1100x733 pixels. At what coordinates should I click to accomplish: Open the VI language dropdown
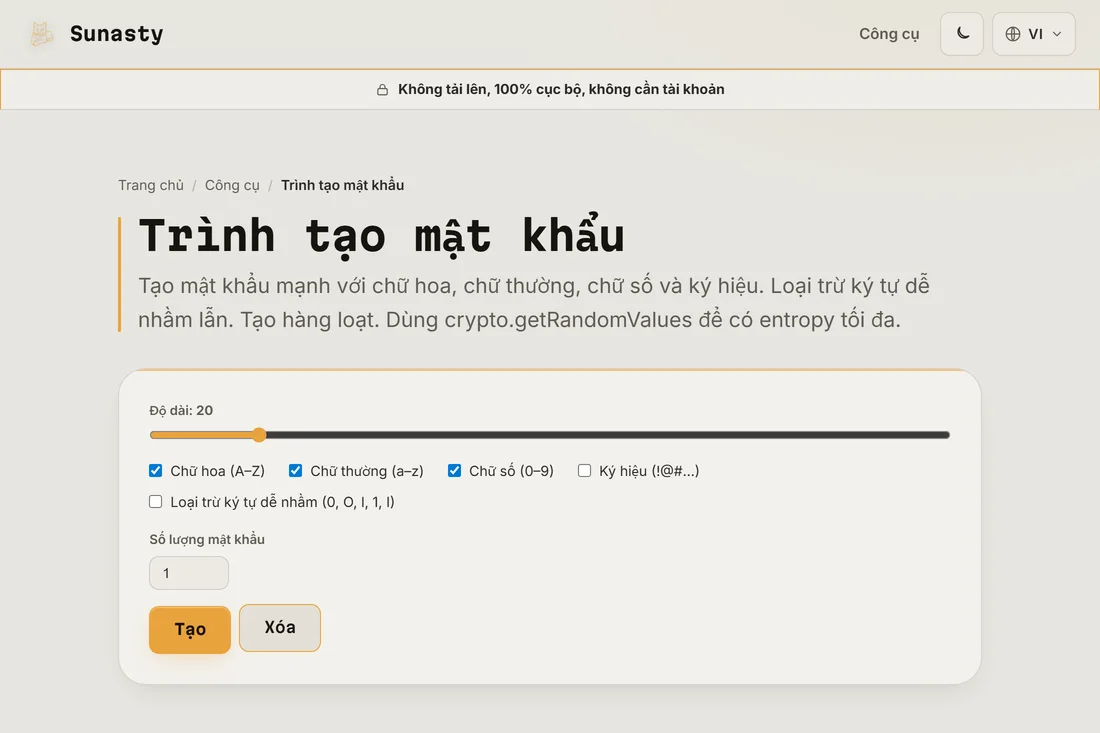1033,34
